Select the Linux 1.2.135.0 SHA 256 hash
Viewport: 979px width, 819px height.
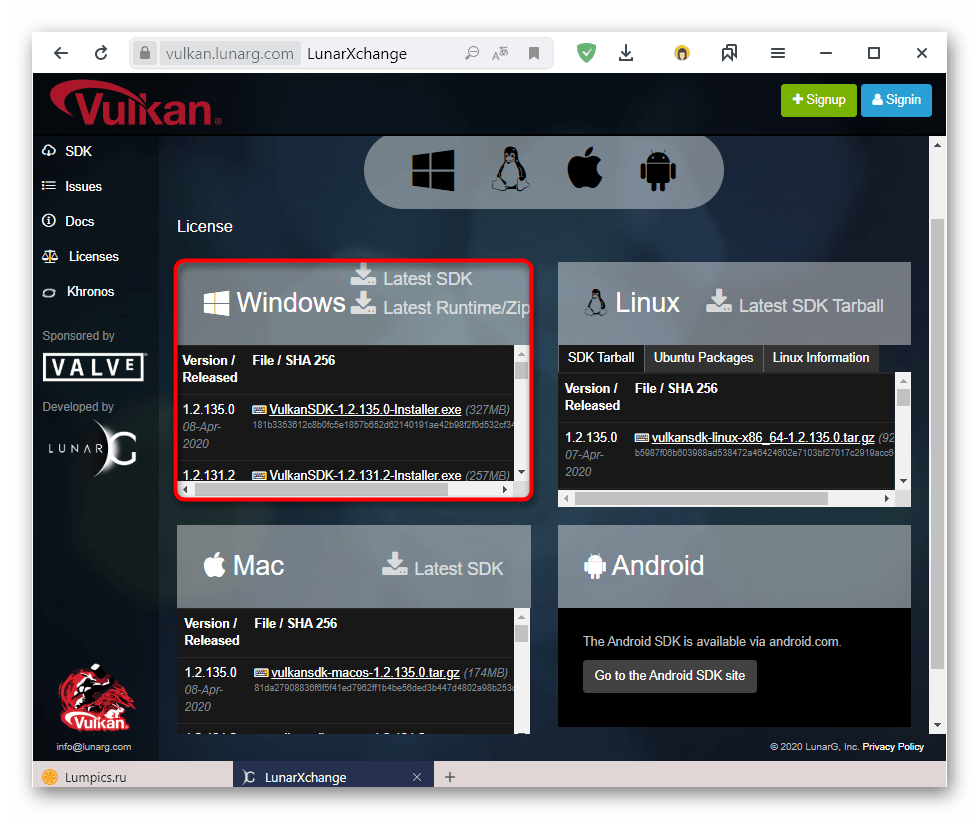[x=764, y=453]
